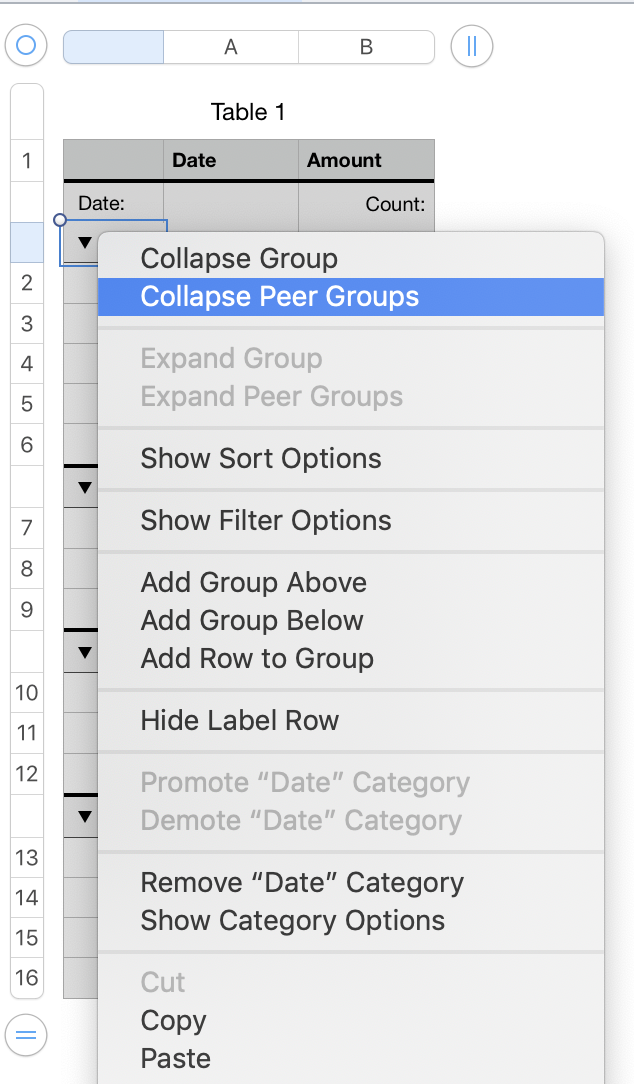Select Collapse Peer Groups menu item
Viewport: 634px width, 1084px height.
click(280, 297)
